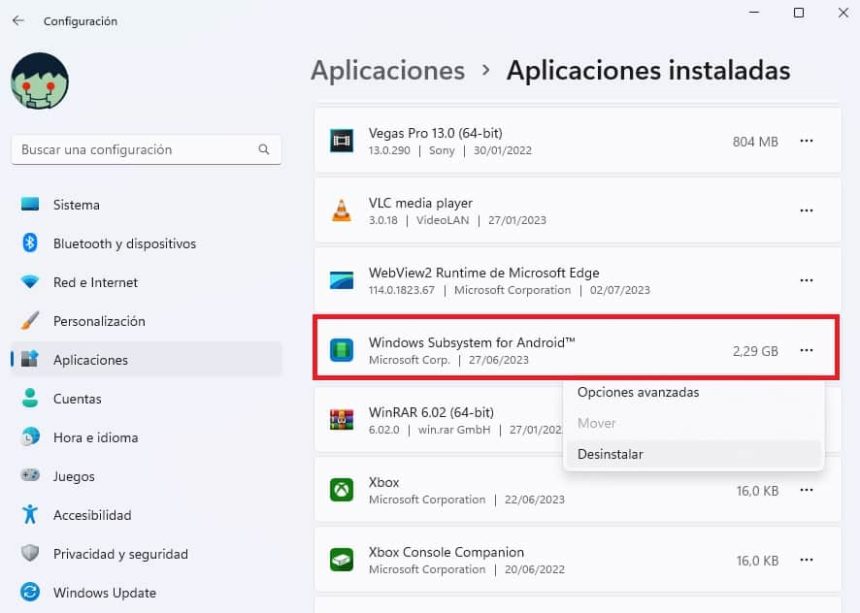Select Desinstalar in the context menu

pyautogui.click(x=693, y=454)
